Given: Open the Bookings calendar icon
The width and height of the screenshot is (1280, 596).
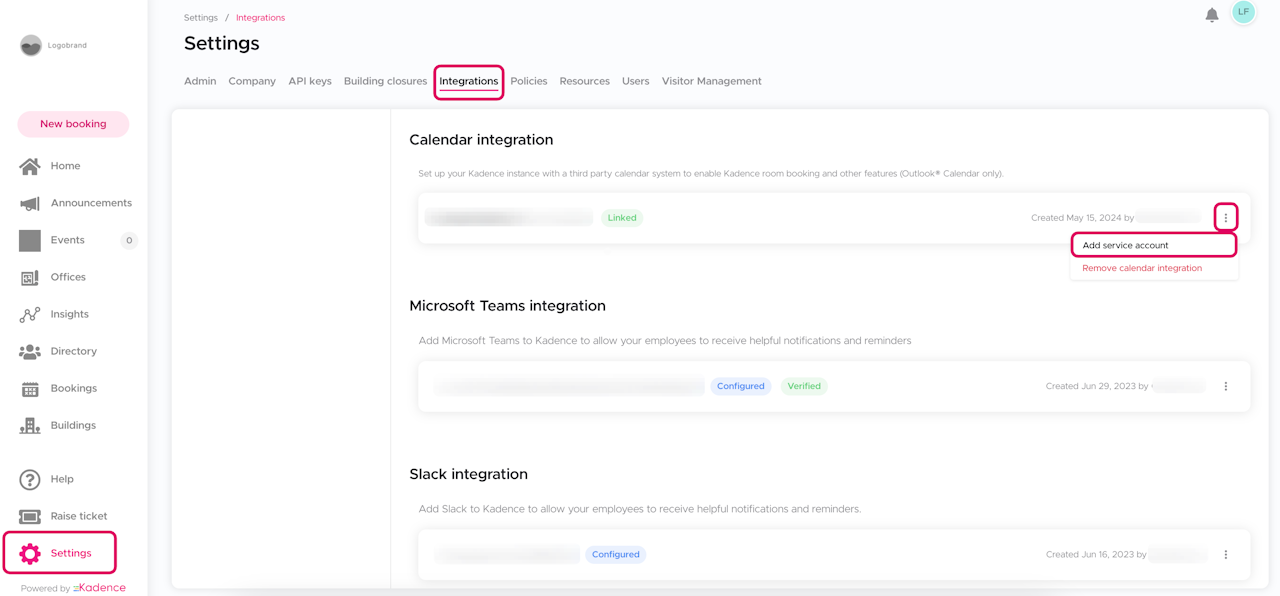Looking at the screenshot, I should pos(30,388).
